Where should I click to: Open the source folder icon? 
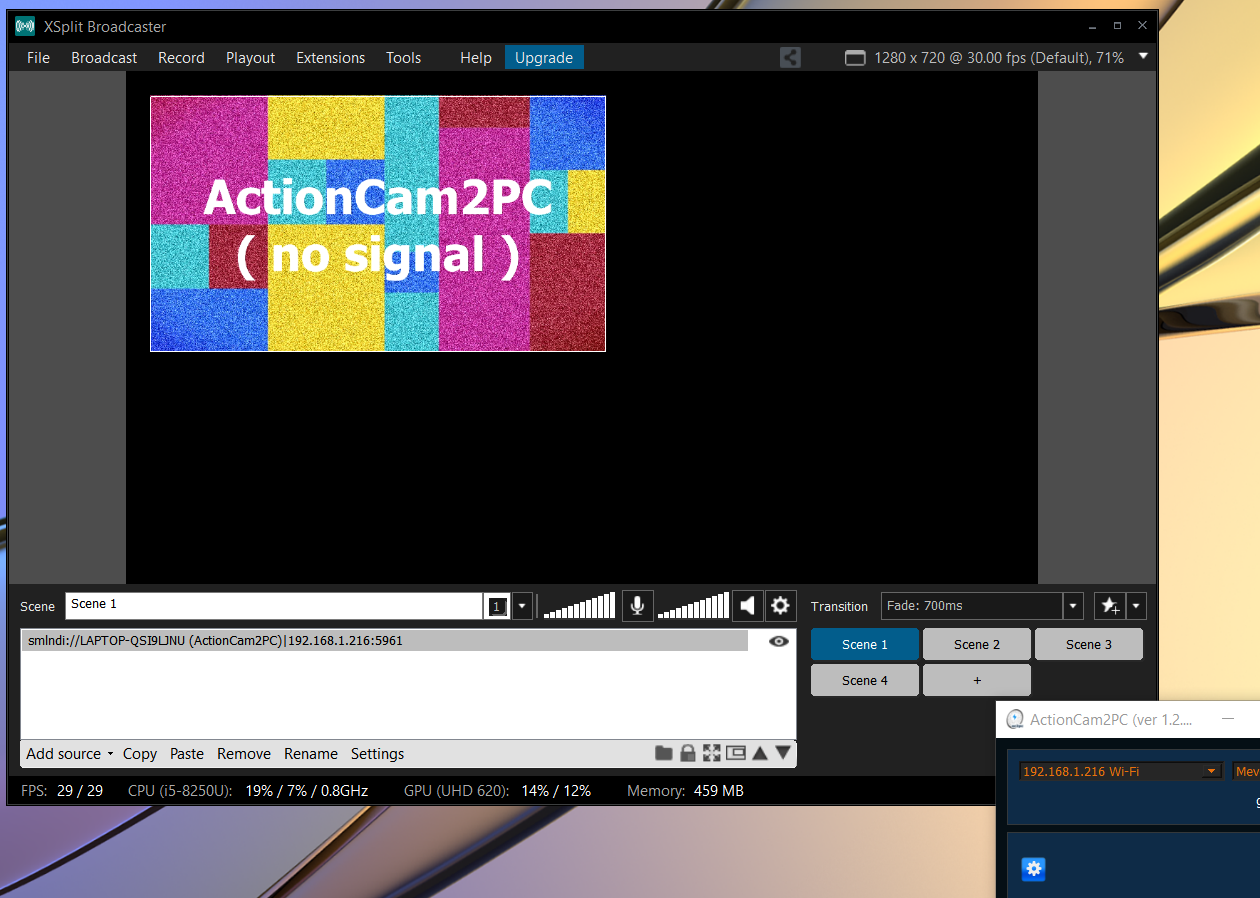pos(663,753)
